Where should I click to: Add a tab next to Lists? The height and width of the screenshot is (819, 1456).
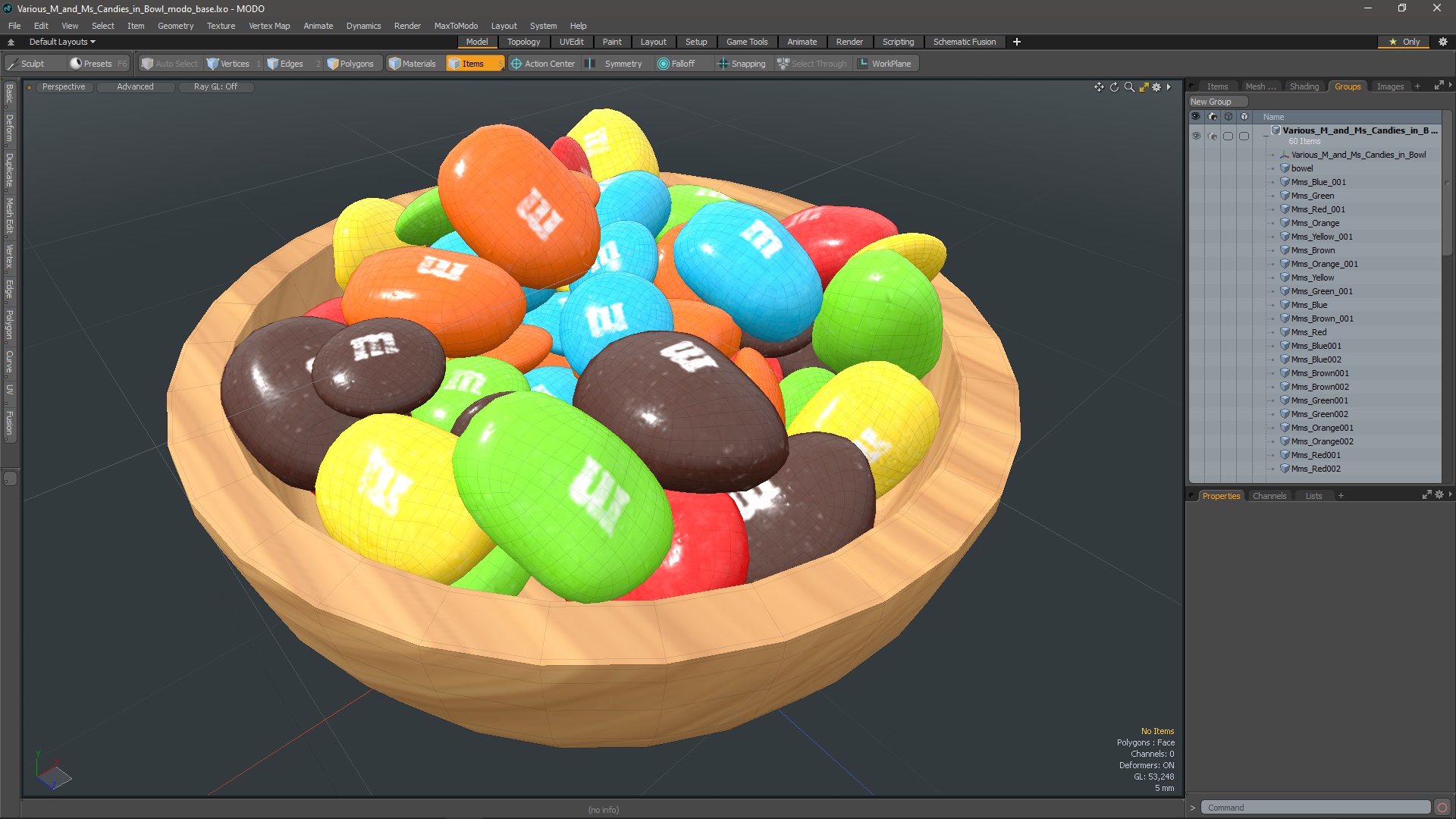(x=1341, y=496)
